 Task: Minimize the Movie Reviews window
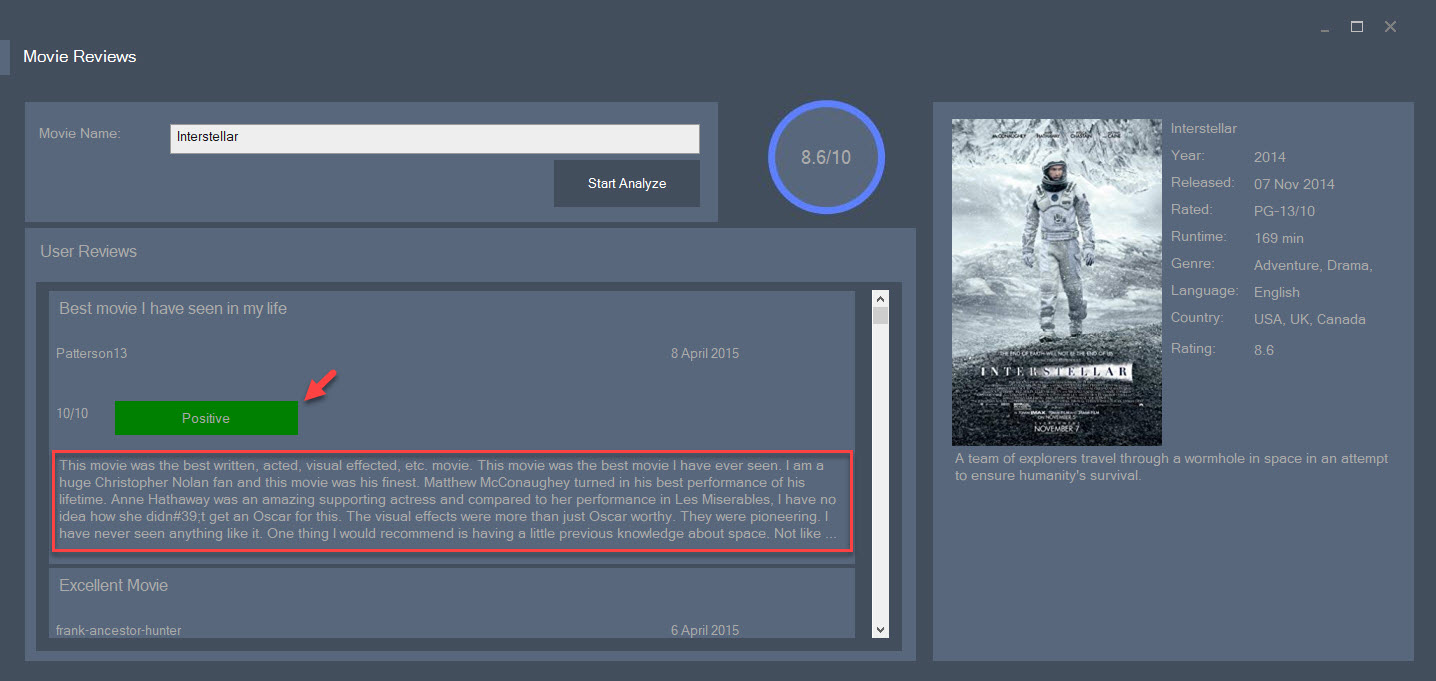(x=1325, y=28)
